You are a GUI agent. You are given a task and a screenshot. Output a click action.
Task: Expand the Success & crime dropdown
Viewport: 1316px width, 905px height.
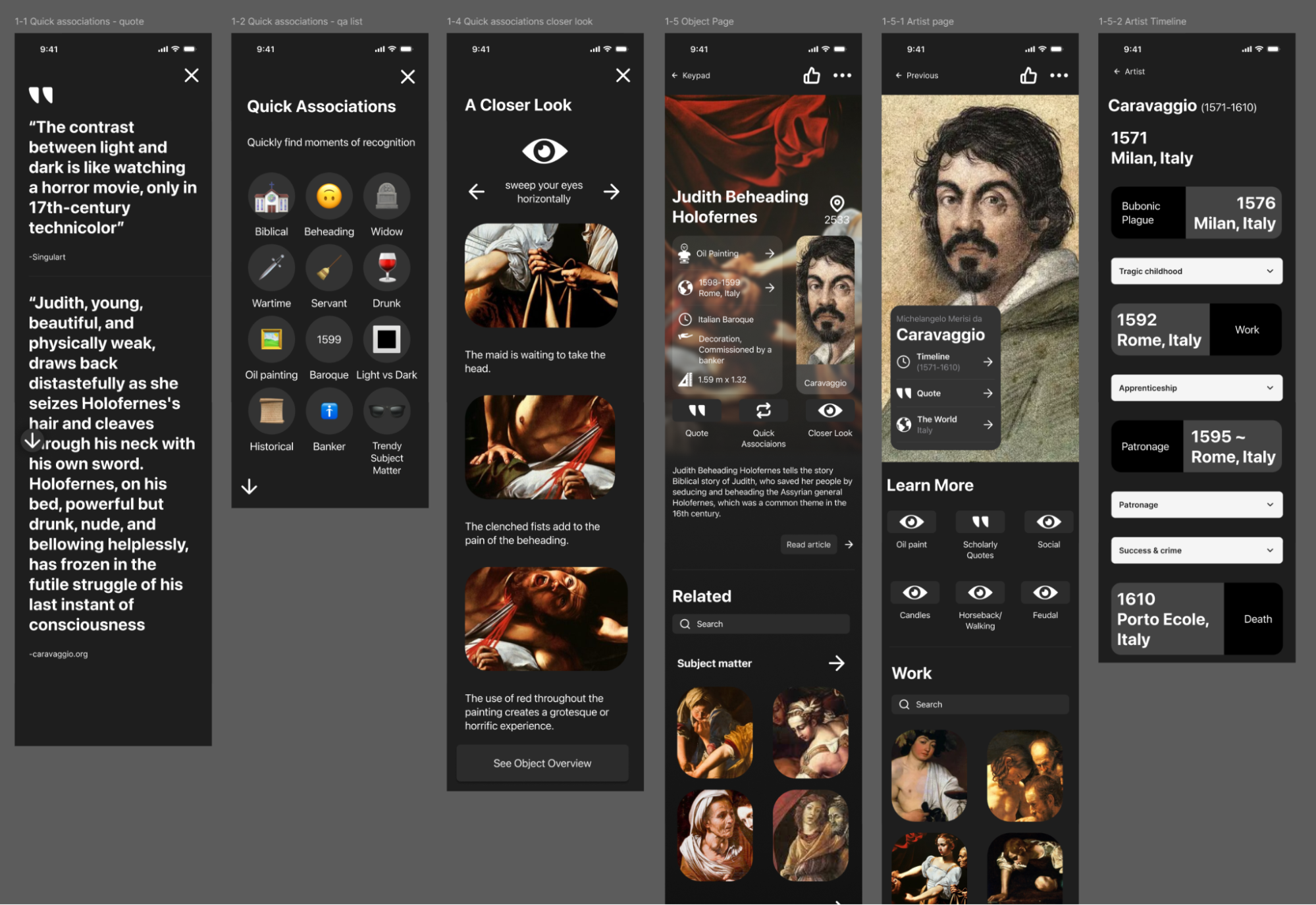pyautogui.click(x=1196, y=551)
